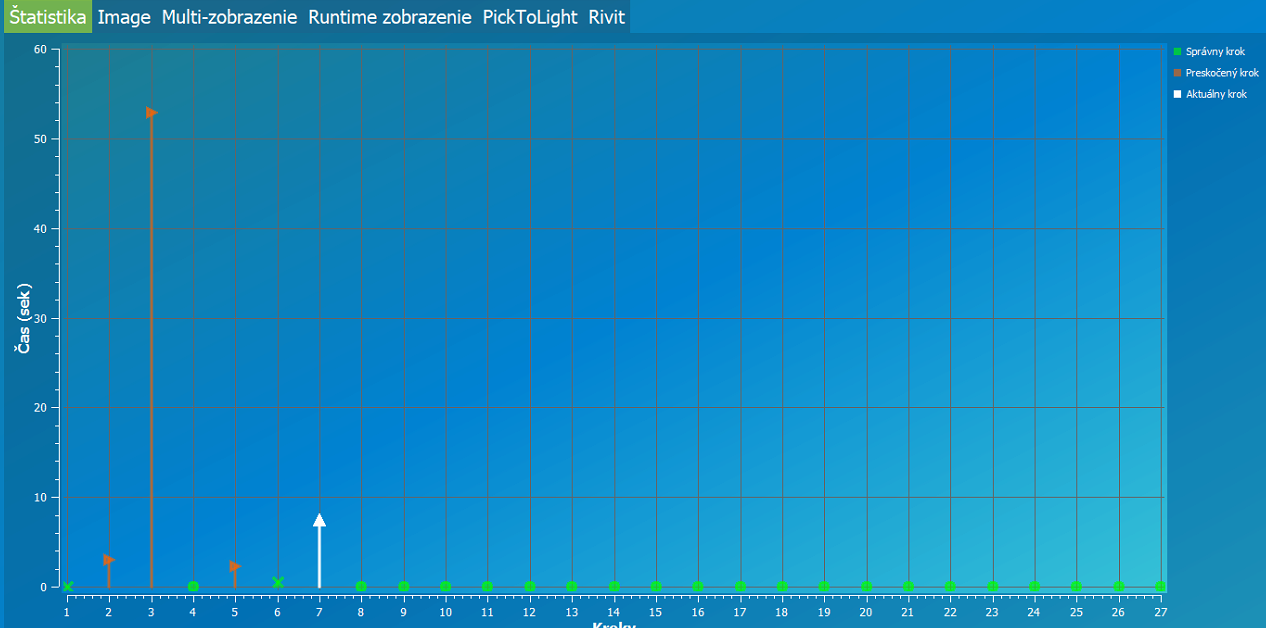Click the green marker at step 22

pos(950,587)
